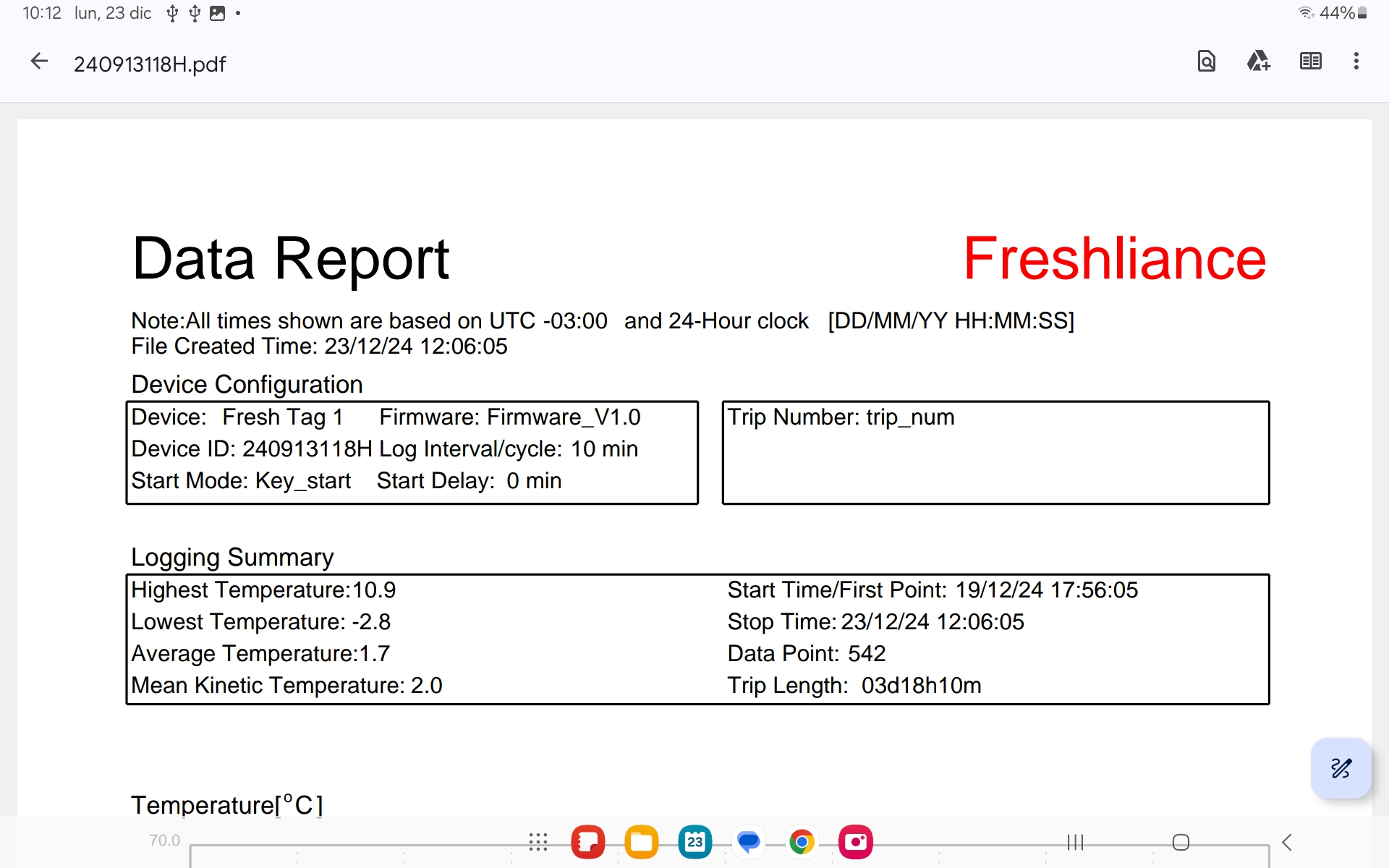Select Start Delay: 0 min text
The width and height of the screenshot is (1389, 868).
click(469, 481)
